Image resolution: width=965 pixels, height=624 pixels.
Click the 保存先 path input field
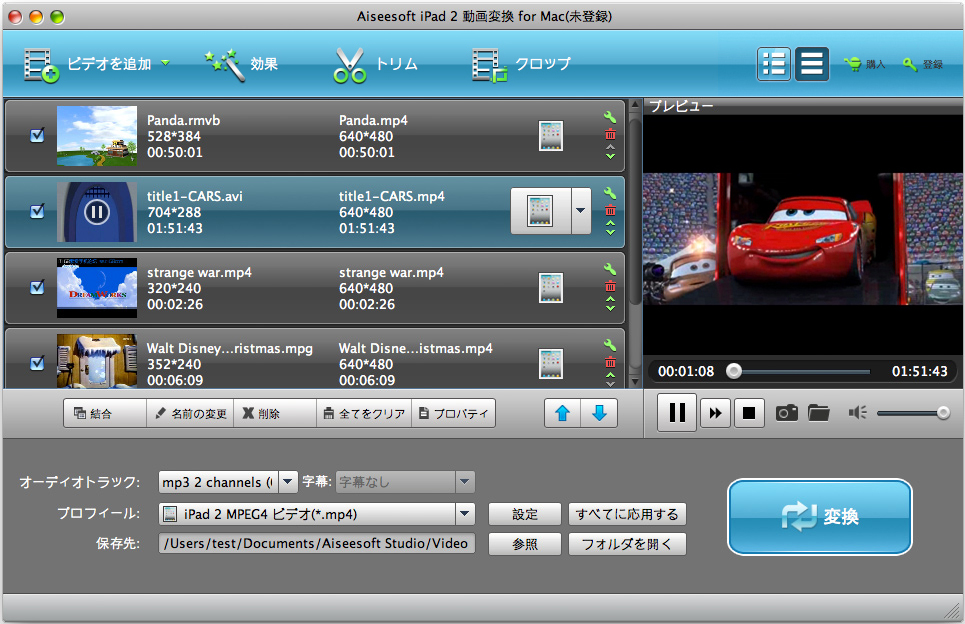click(x=317, y=543)
